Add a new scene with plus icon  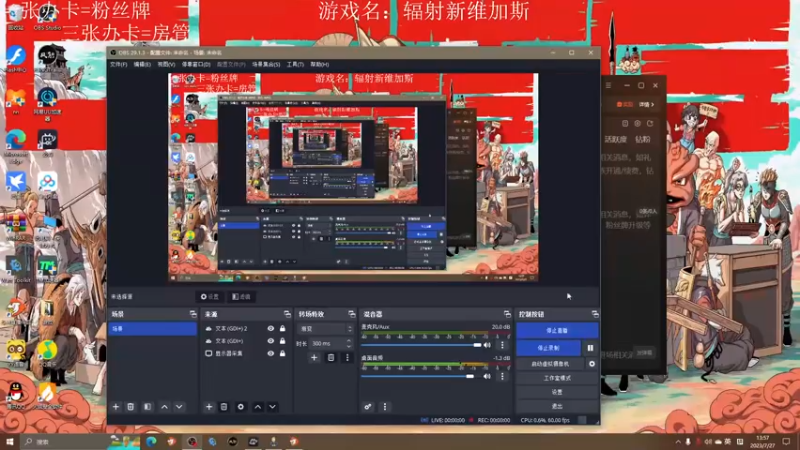pos(116,407)
